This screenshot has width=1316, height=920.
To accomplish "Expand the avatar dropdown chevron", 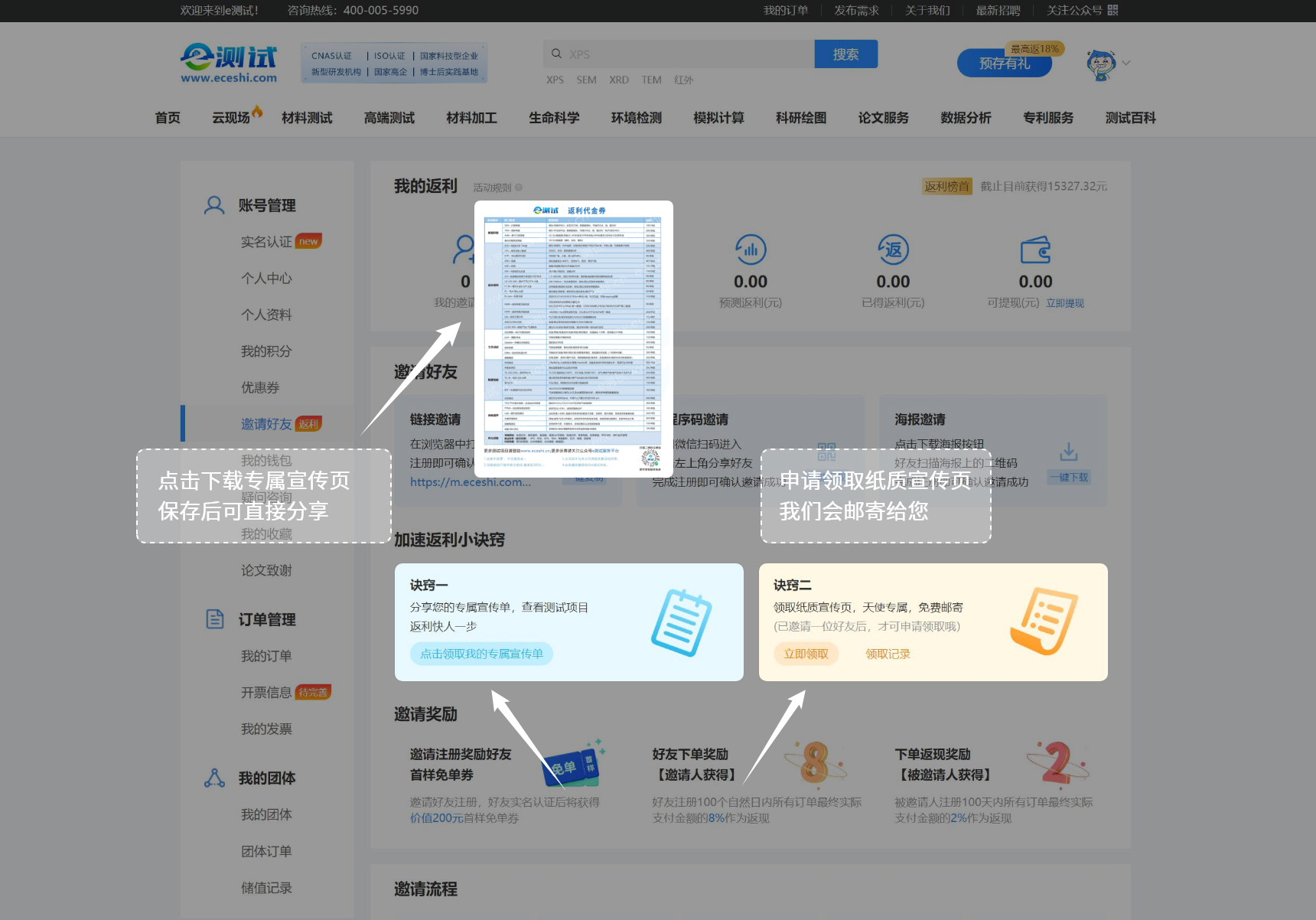I will pyautogui.click(x=1126, y=64).
